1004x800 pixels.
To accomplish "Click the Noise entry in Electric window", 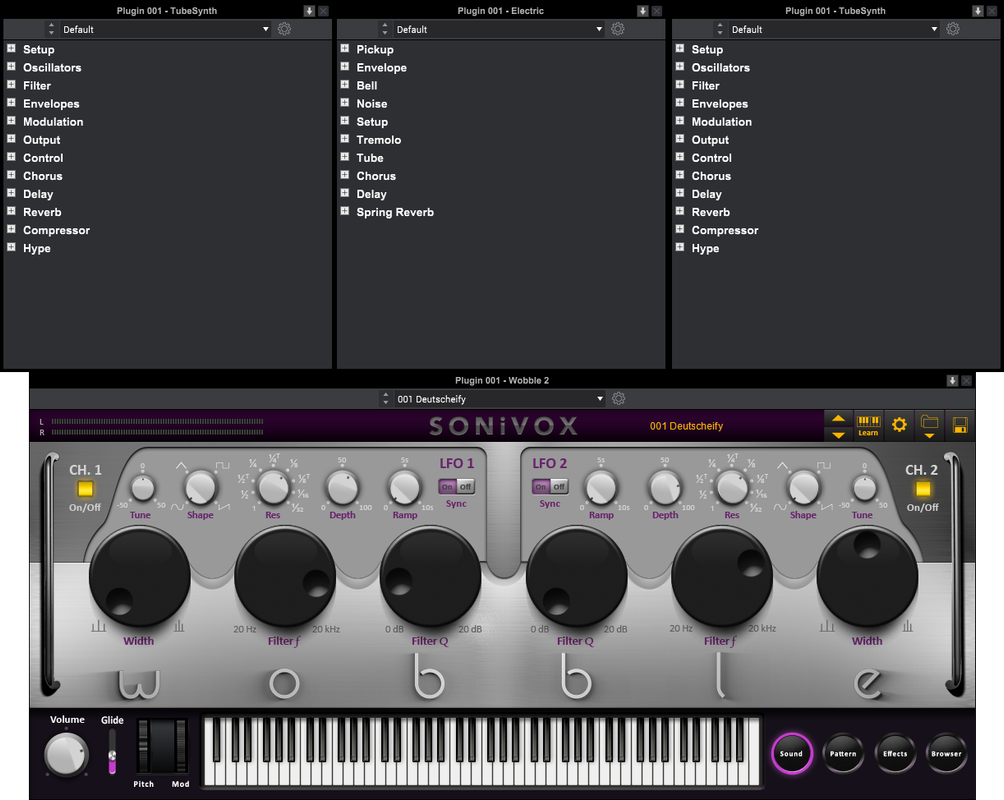I will click(372, 104).
